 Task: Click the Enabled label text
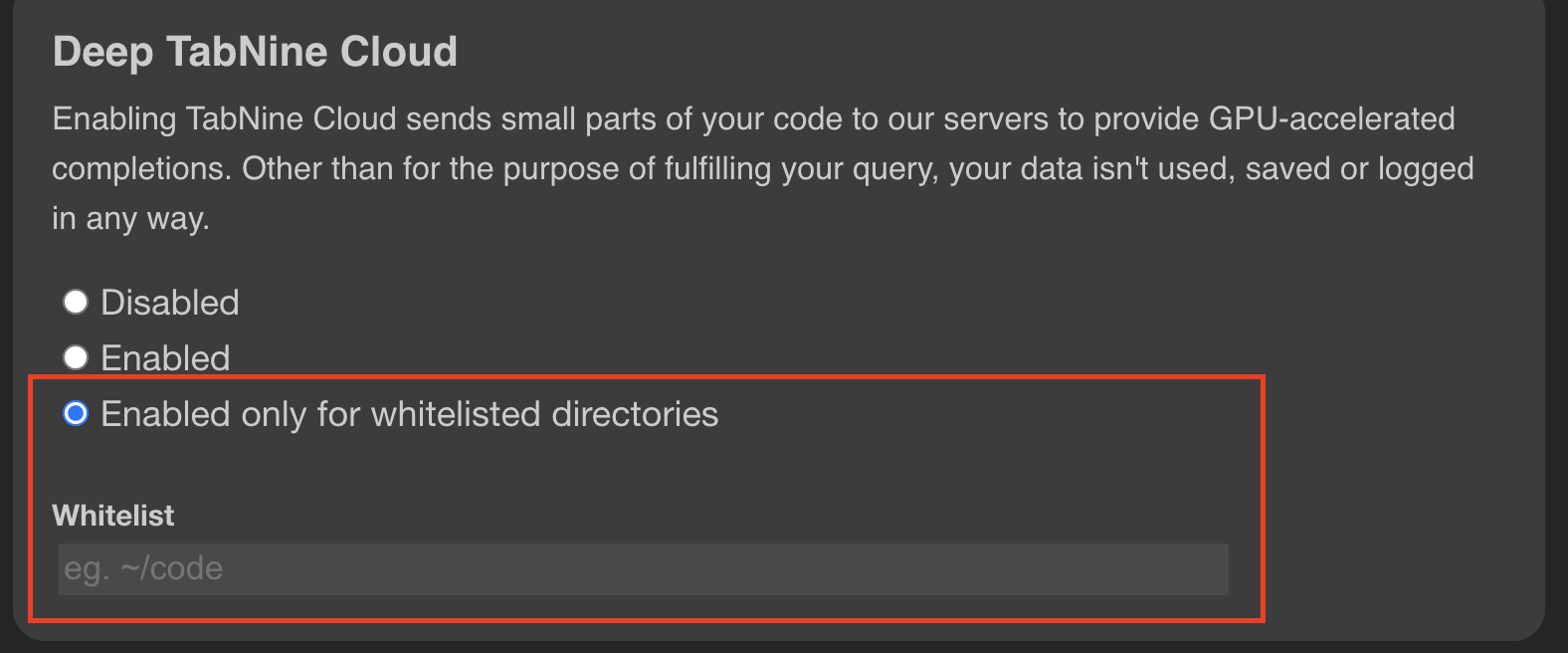(x=165, y=357)
